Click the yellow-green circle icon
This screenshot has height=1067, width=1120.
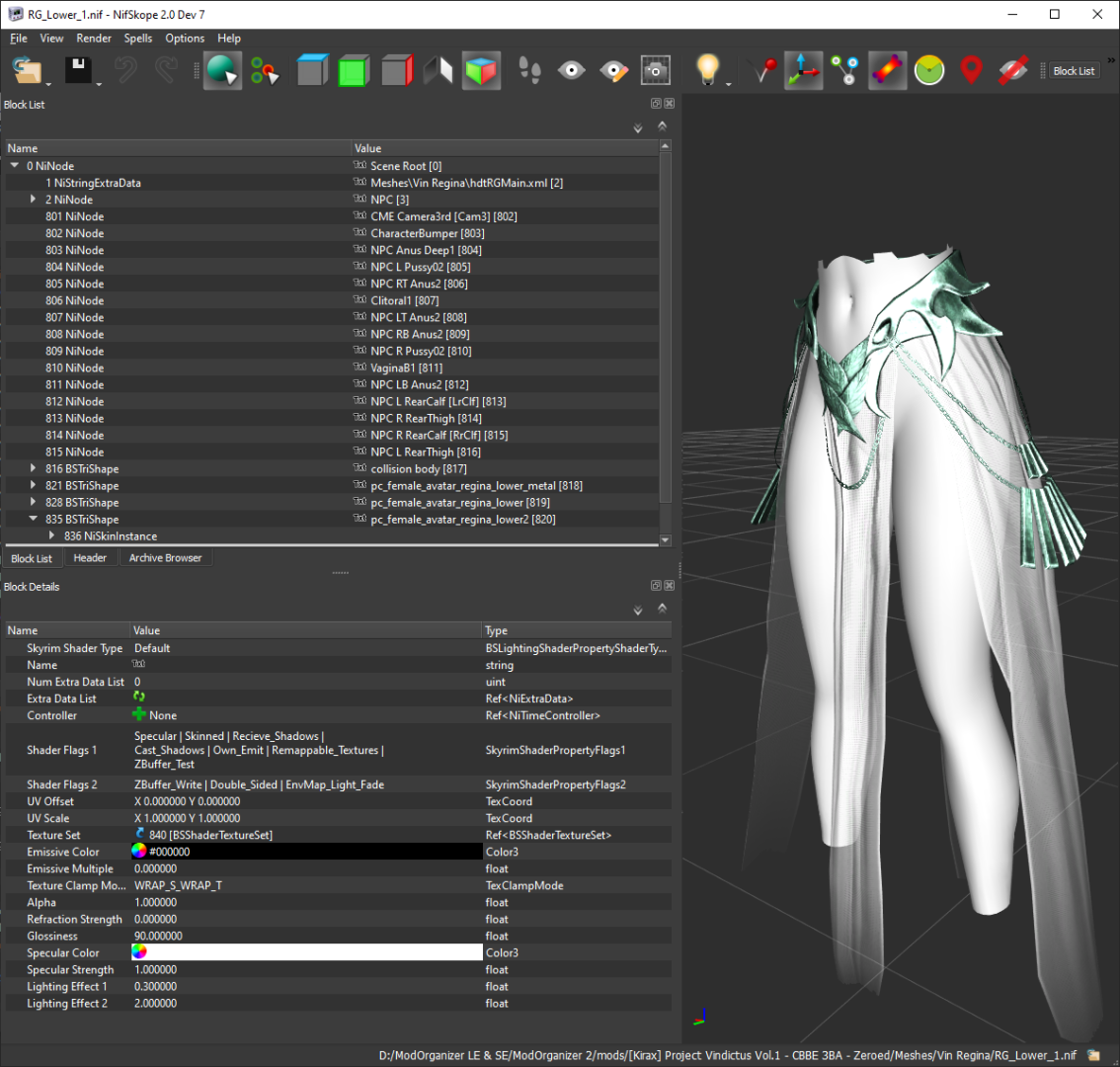point(929,70)
